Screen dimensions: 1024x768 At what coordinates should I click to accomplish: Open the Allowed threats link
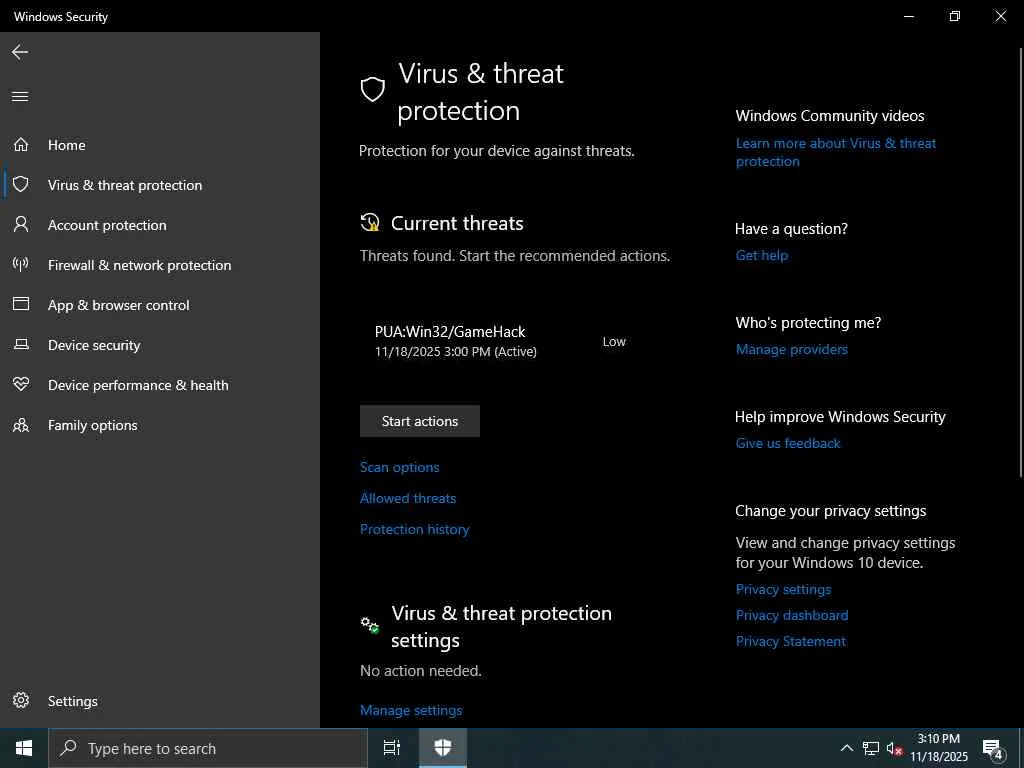click(x=408, y=498)
